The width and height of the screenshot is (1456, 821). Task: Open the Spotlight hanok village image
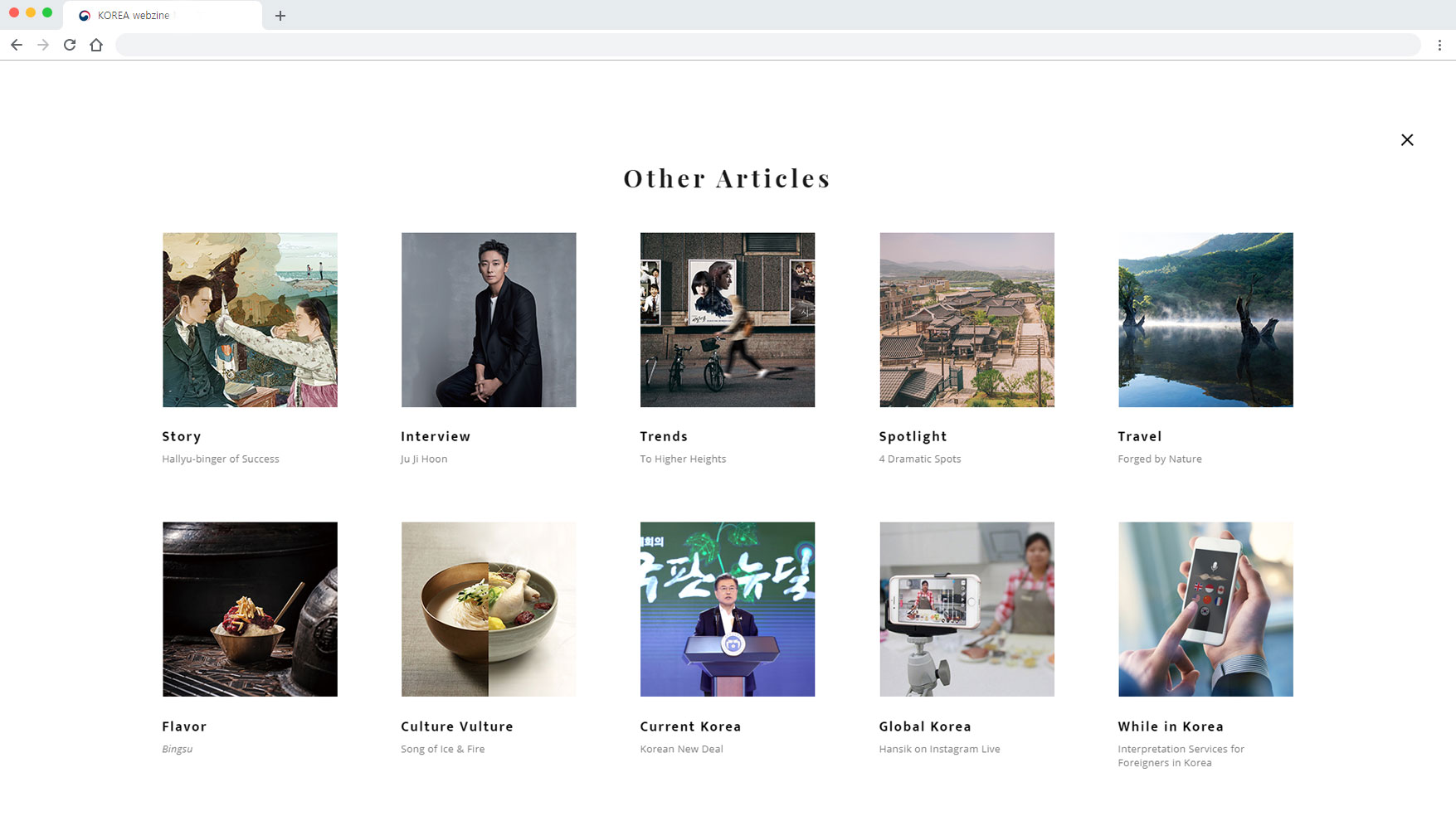(967, 320)
